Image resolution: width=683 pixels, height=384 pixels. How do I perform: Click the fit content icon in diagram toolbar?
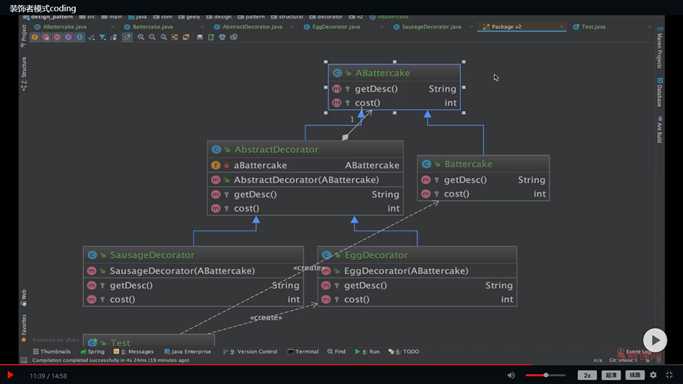click(x=186, y=37)
